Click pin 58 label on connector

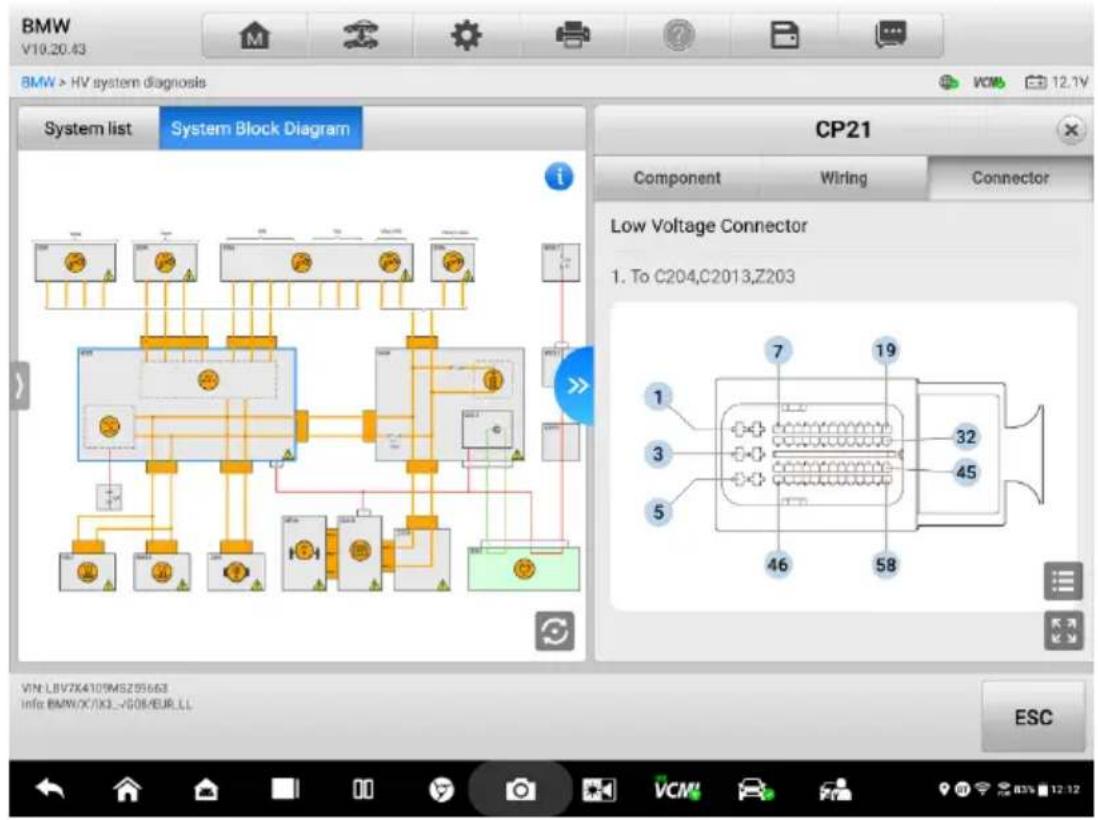tap(886, 564)
